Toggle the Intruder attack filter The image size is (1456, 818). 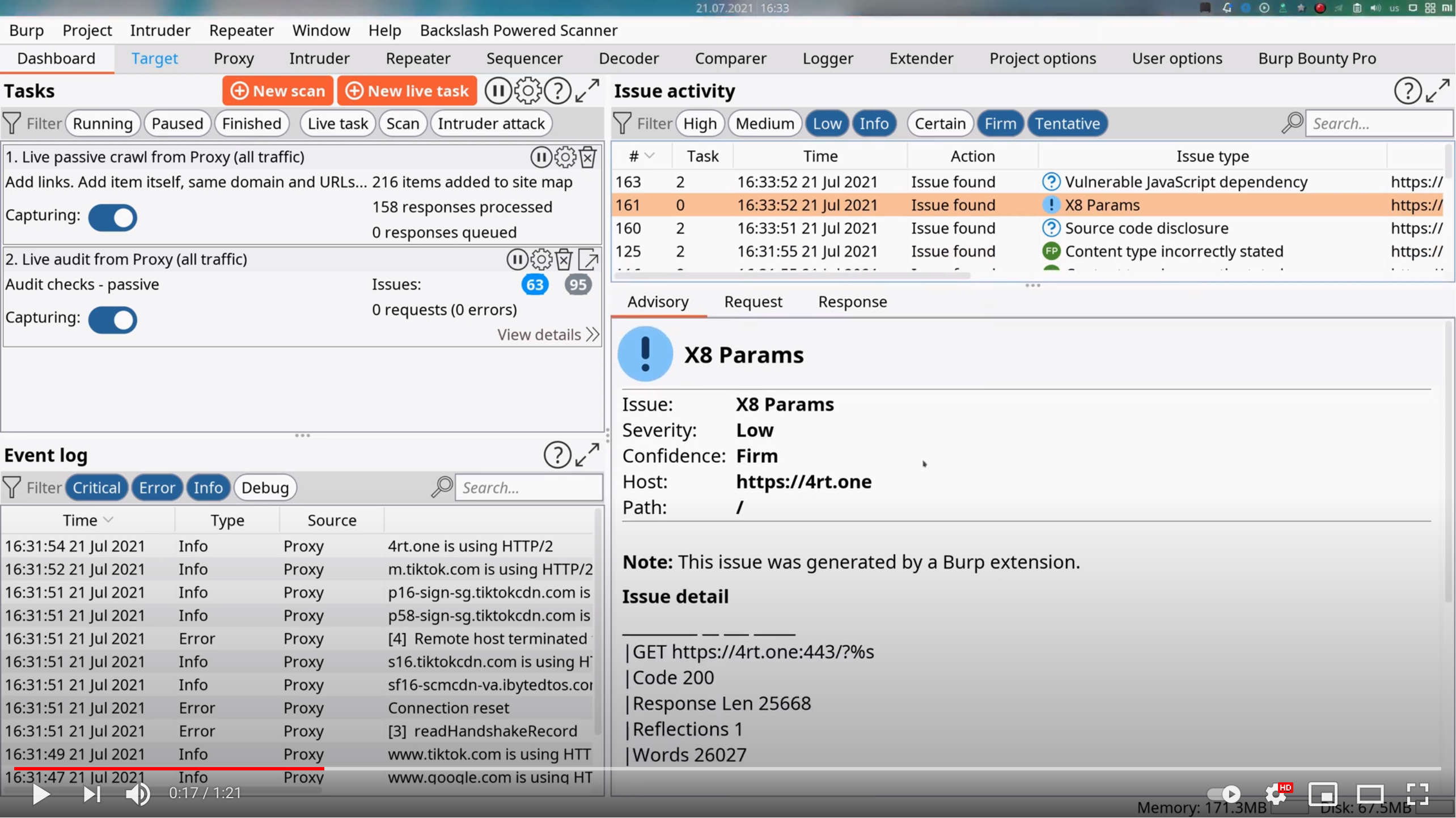click(491, 123)
